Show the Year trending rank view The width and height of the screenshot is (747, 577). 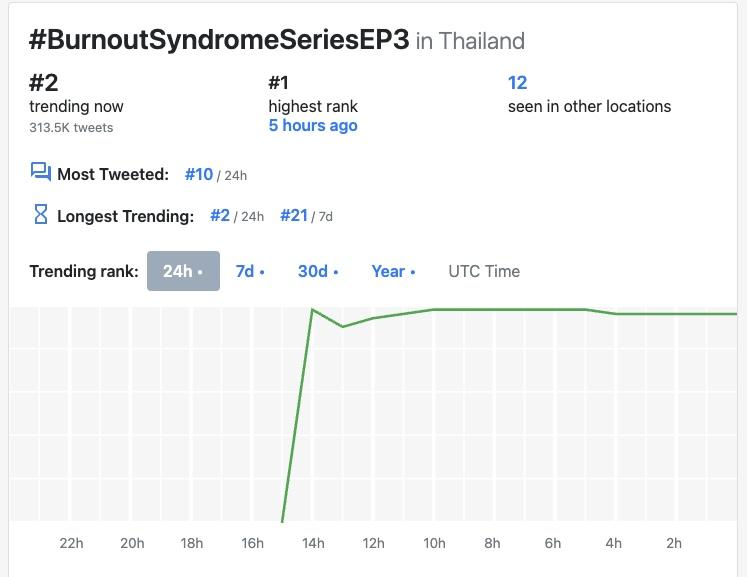coord(393,271)
